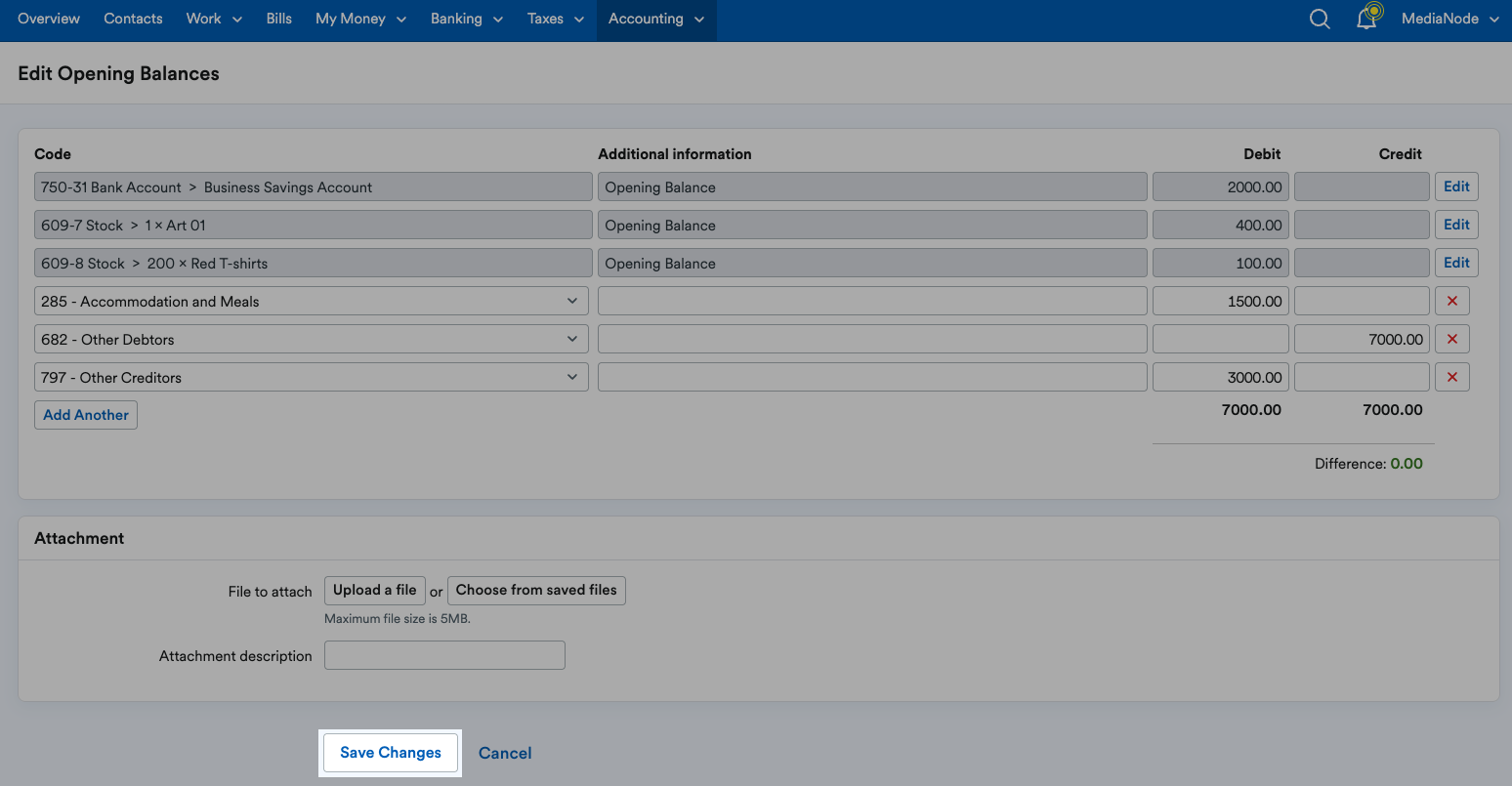
Task: Click the Red T-shirts debit value 100.00
Action: coord(1221,263)
